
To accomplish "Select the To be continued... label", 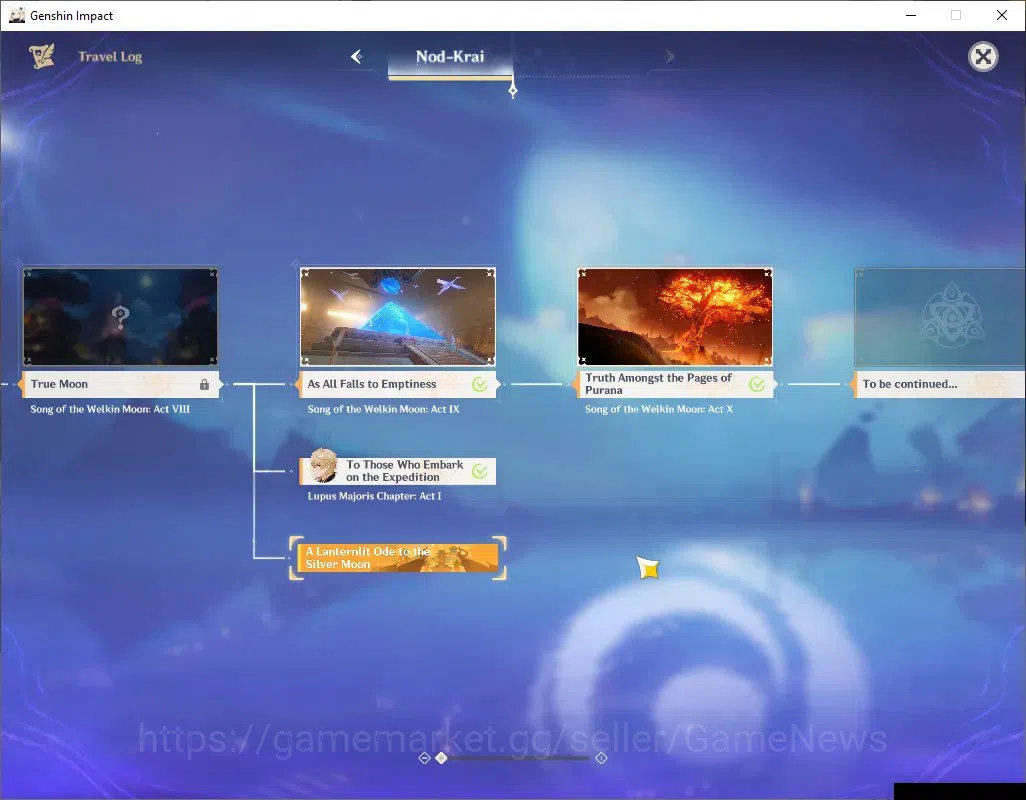I will [x=940, y=384].
